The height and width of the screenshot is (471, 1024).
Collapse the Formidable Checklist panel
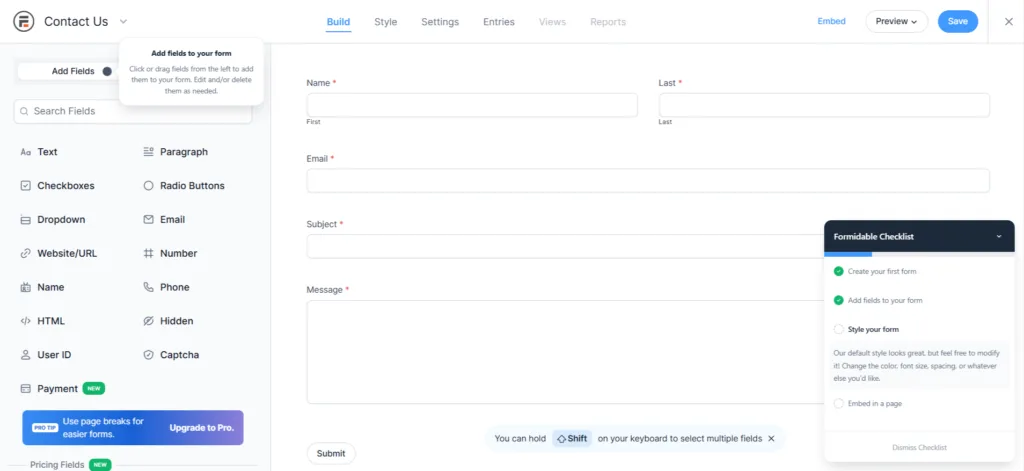coord(999,236)
